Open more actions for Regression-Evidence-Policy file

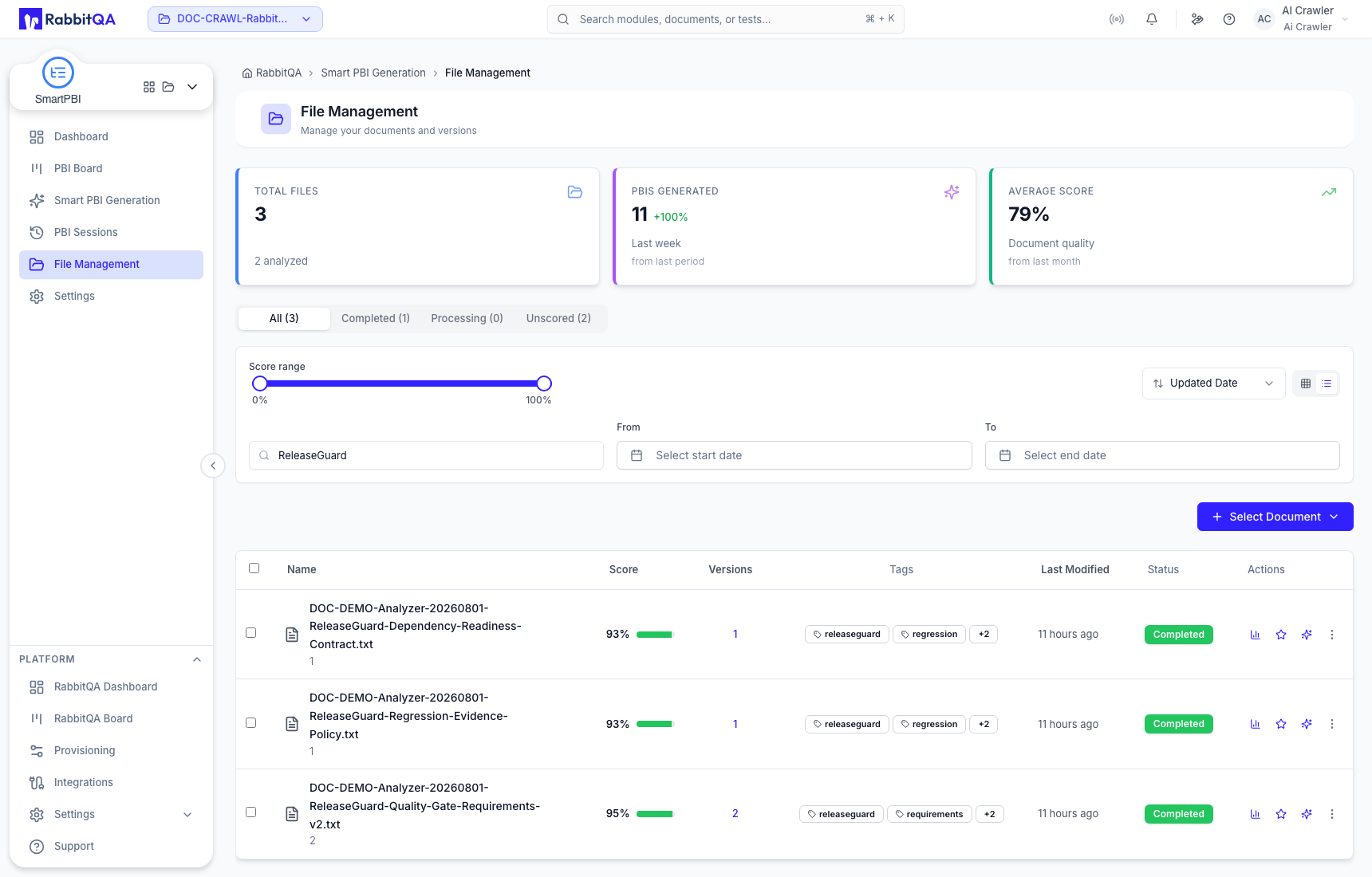click(1332, 724)
